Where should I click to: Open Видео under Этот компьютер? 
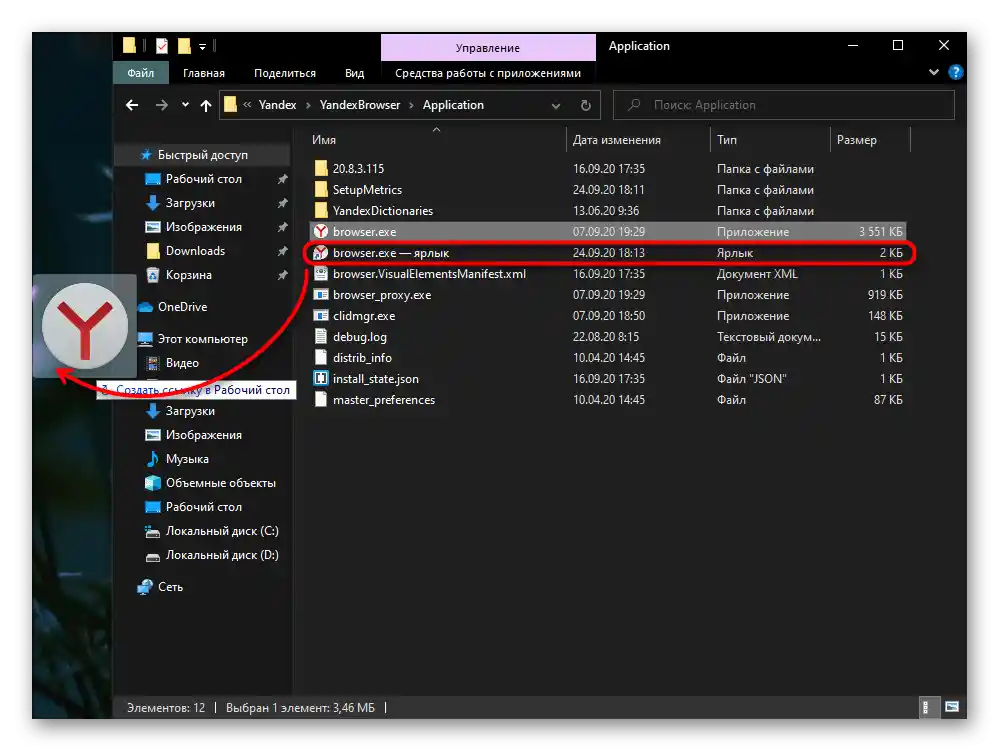click(x=182, y=363)
